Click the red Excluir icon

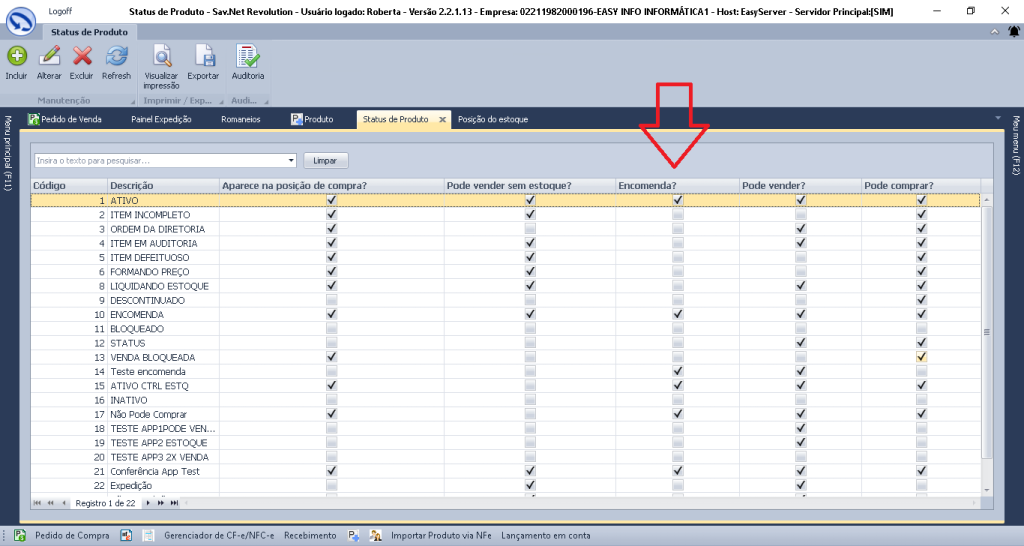(82, 58)
